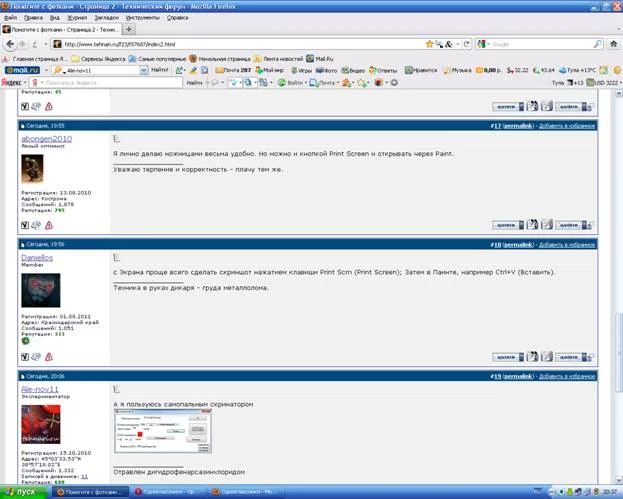Click the Тула +13°C weather item
Viewport: 623px width, 499px height.
coord(578,70)
